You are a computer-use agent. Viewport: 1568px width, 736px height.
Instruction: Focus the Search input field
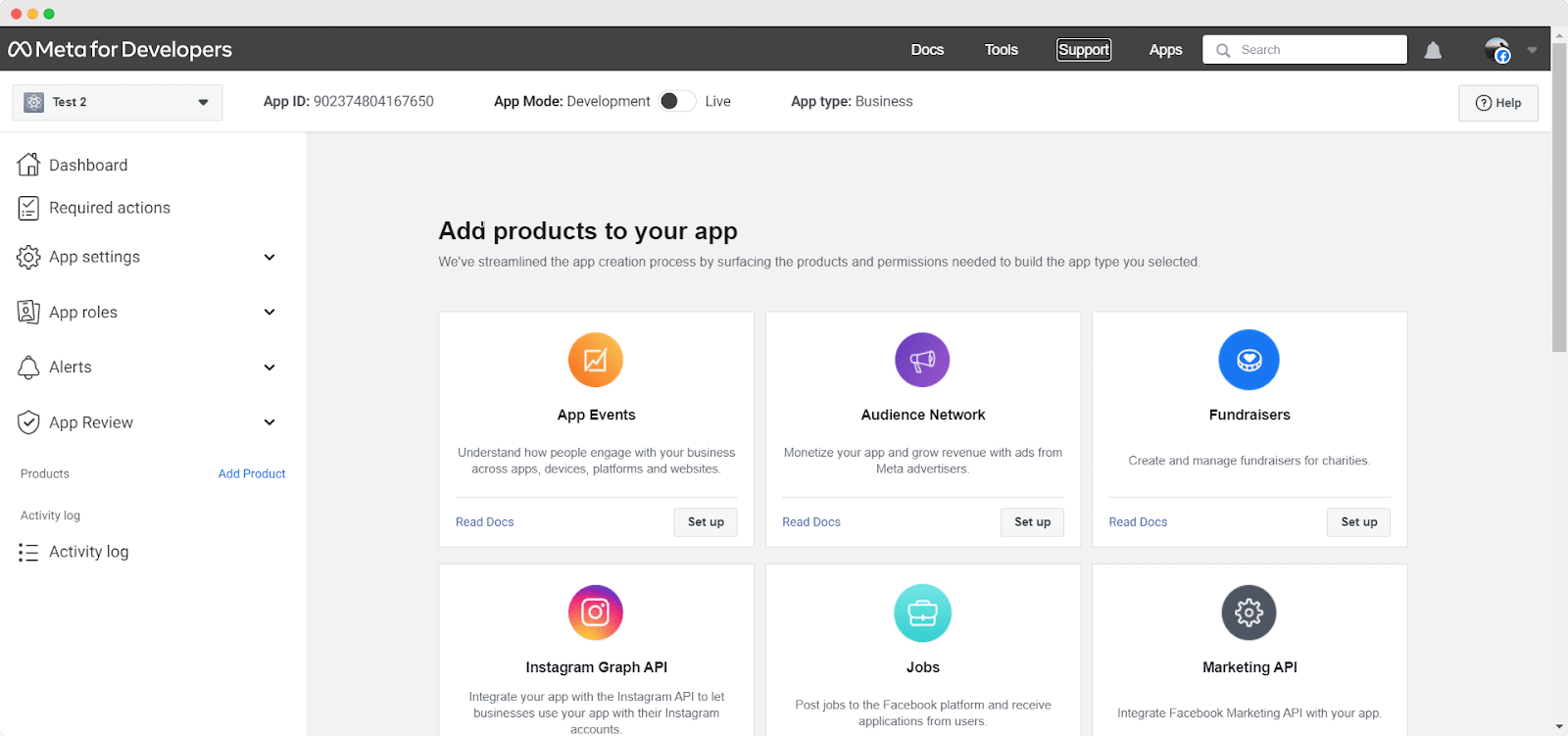(1305, 50)
